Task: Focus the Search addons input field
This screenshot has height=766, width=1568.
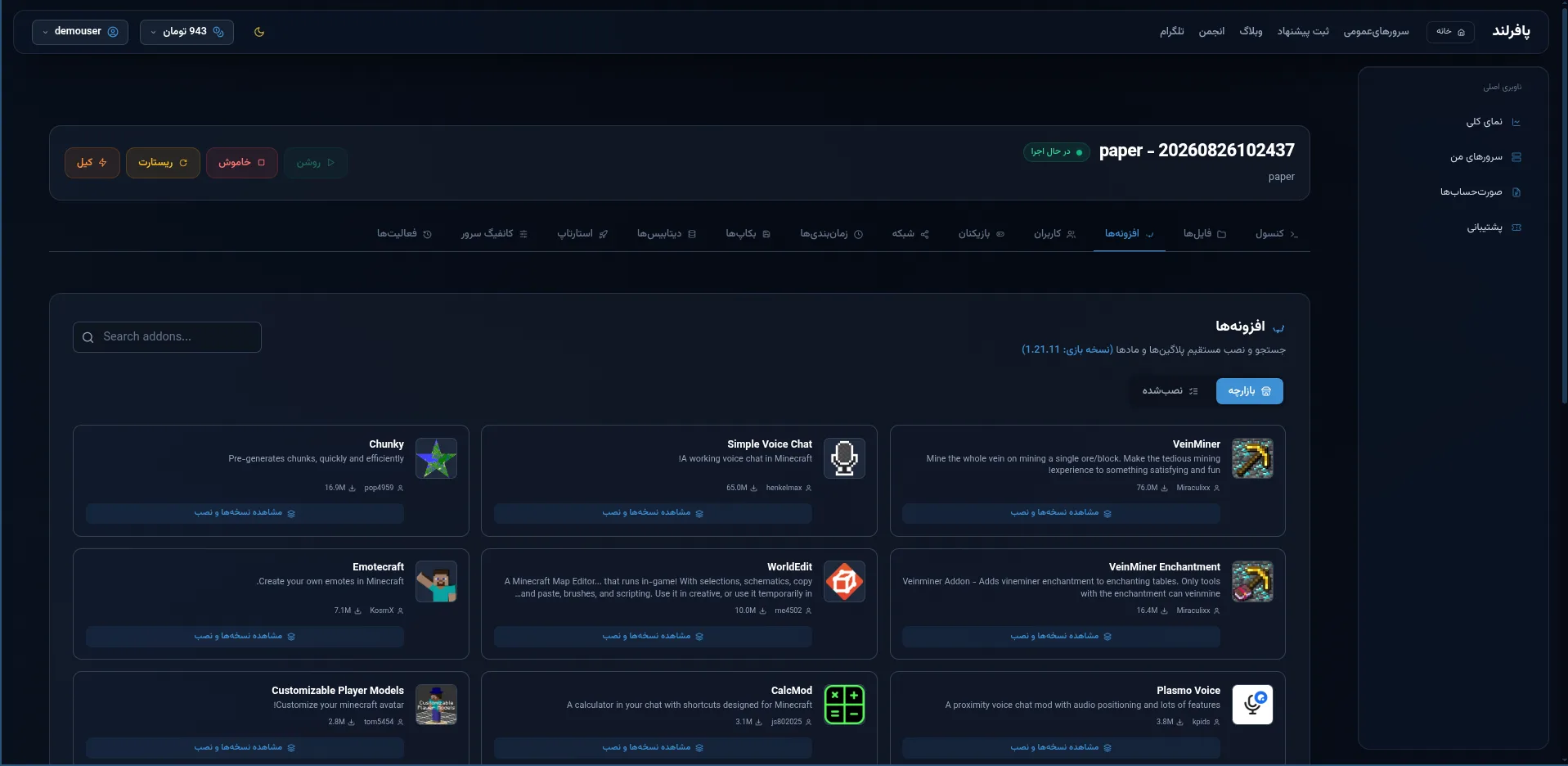Action: pyautogui.click(x=167, y=337)
